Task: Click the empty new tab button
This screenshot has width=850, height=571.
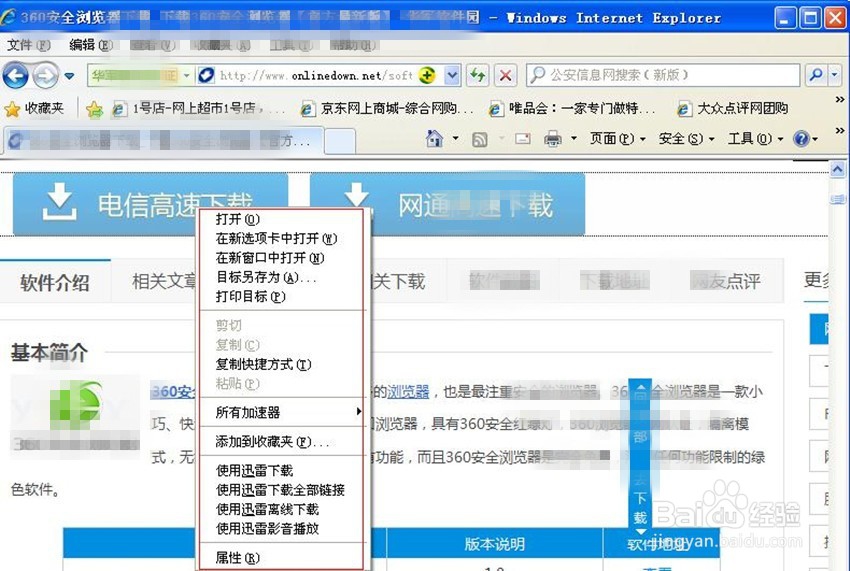Action: click(340, 142)
